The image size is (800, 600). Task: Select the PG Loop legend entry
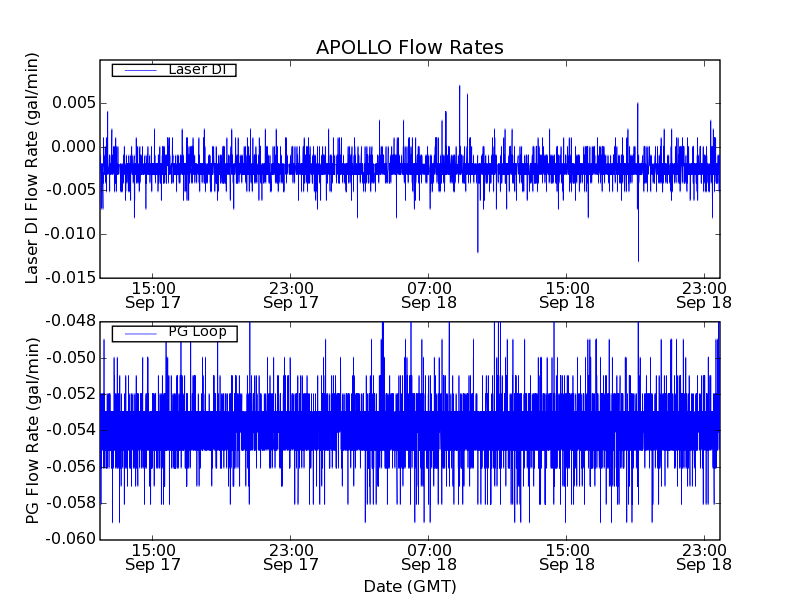tap(174, 333)
